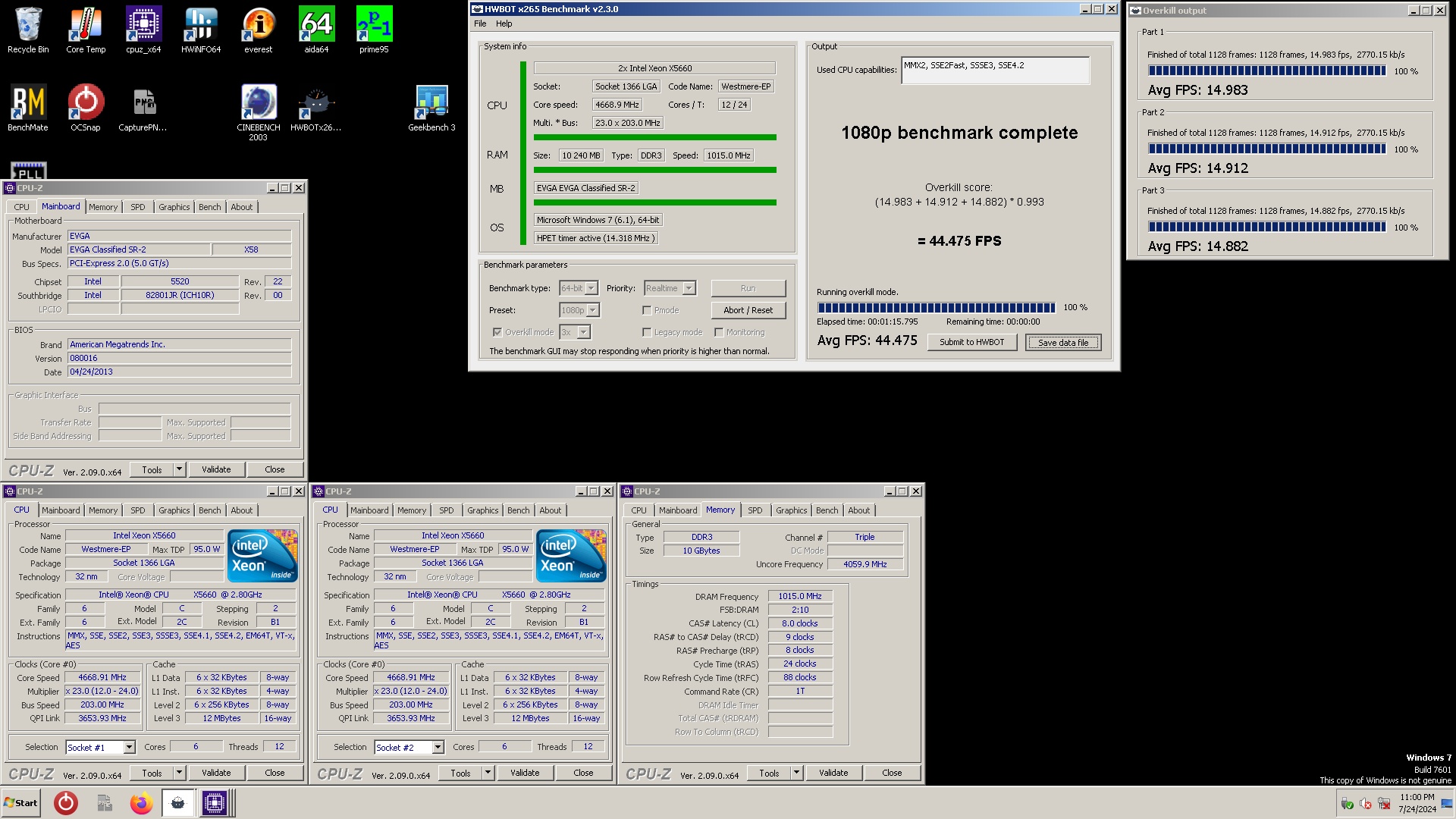Click the HPET timer active field
This screenshot has height=819, width=1456.
[x=596, y=238]
